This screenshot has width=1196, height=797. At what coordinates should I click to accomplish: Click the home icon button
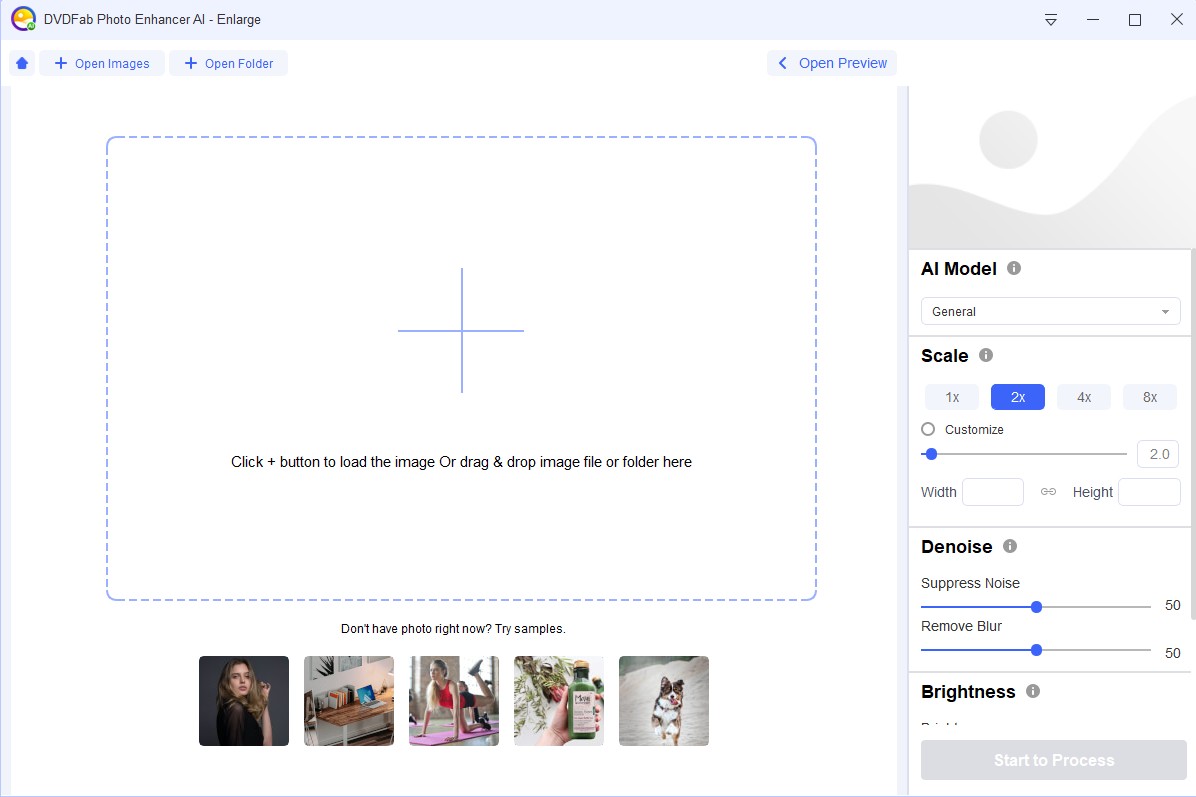coord(22,63)
